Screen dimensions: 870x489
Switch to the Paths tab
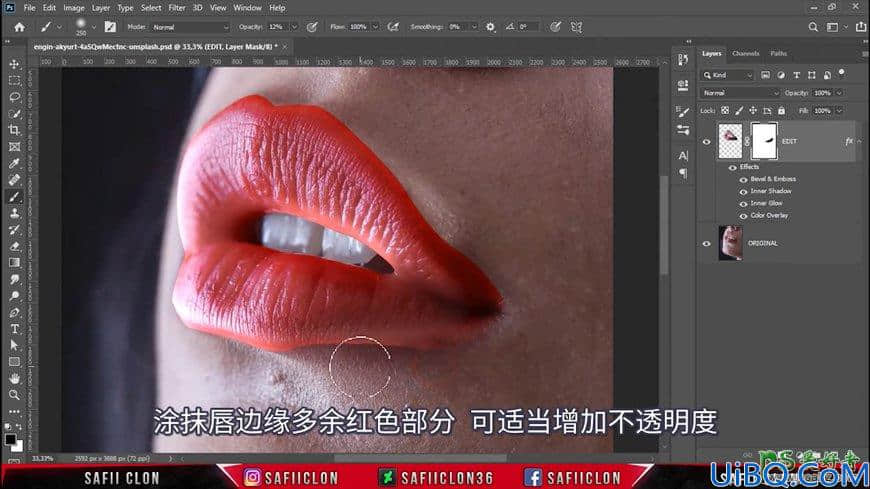pyautogui.click(x=778, y=53)
